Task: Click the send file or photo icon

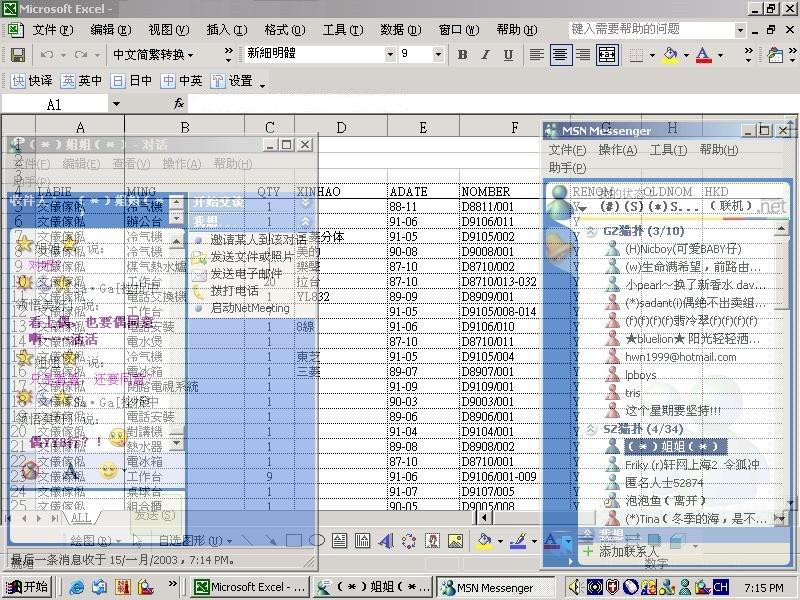Action: pos(199,257)
